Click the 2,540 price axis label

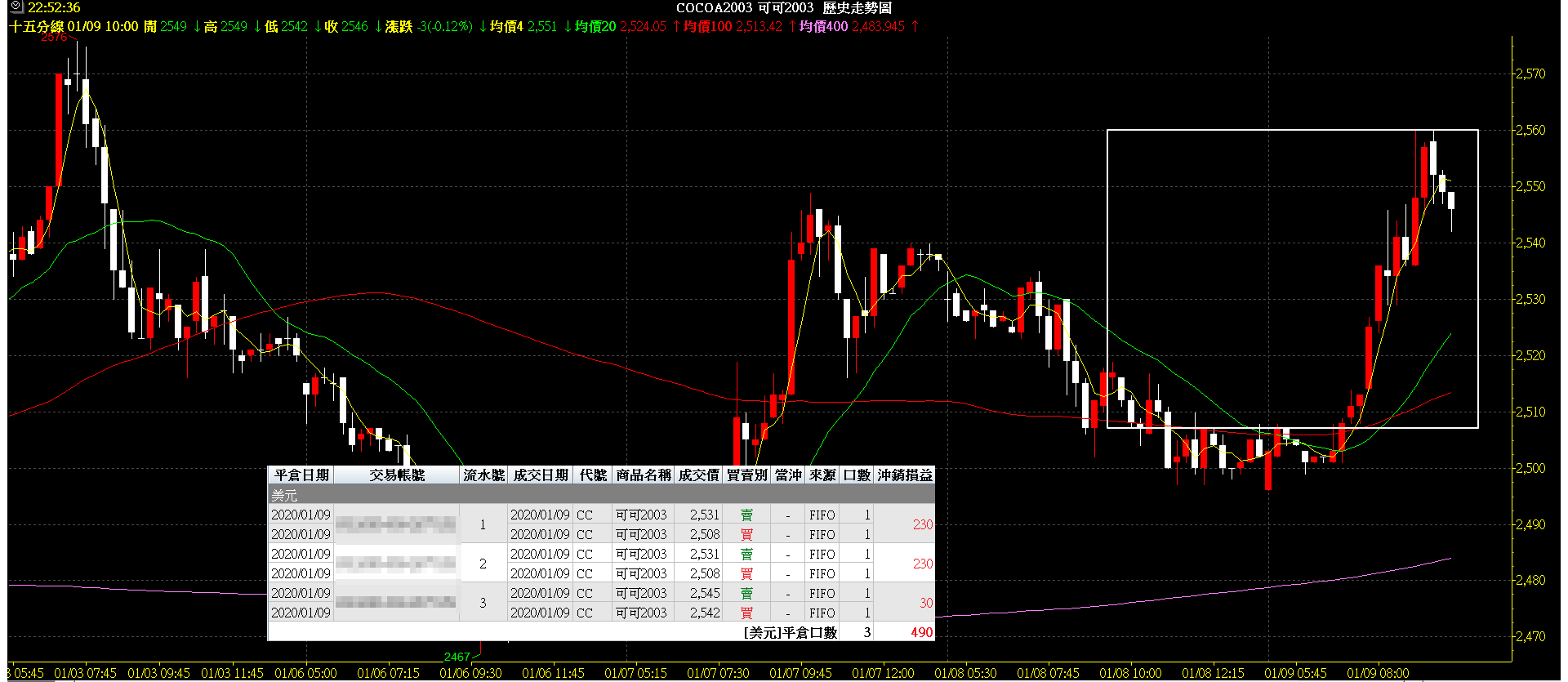click(x=1530, y=243)
